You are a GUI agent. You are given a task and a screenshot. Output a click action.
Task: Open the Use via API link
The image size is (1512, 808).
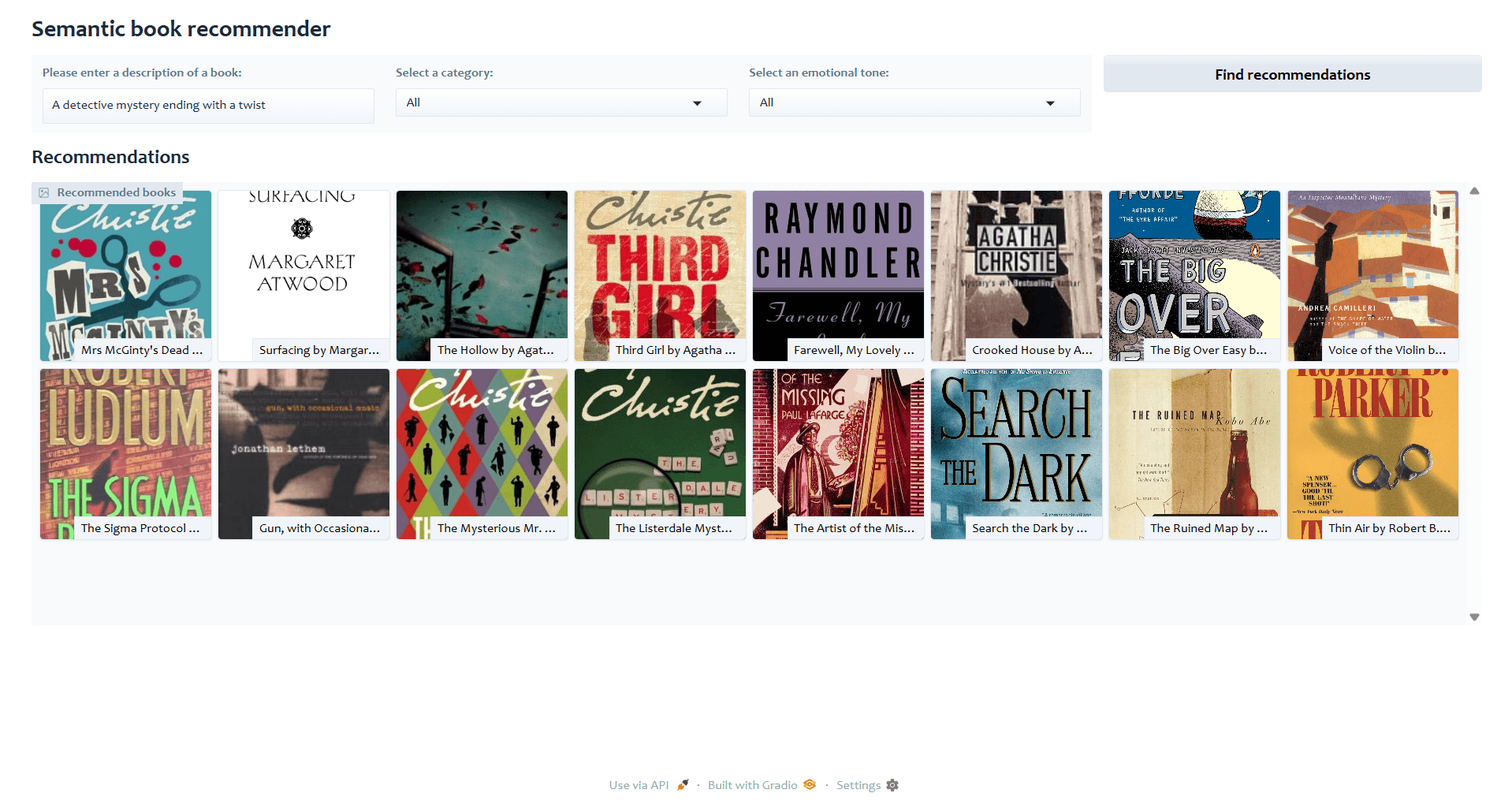(x=638, y=784)
